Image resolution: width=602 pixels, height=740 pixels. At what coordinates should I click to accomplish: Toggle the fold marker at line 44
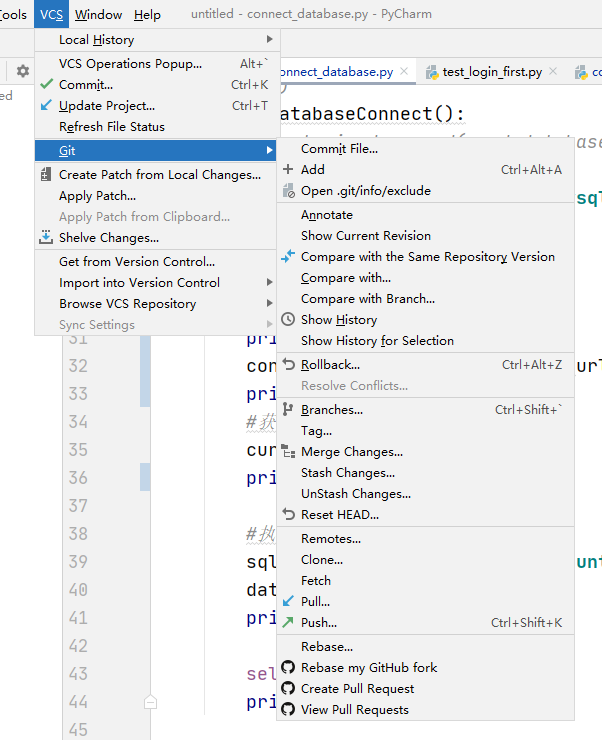(150, 702)
